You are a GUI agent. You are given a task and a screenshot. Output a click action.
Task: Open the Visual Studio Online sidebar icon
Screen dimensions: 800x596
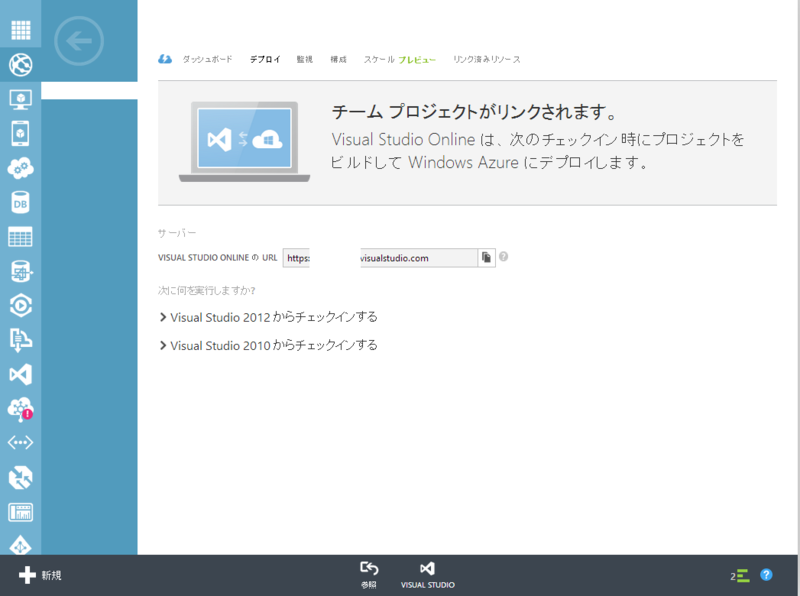click(x=20, y=375)
